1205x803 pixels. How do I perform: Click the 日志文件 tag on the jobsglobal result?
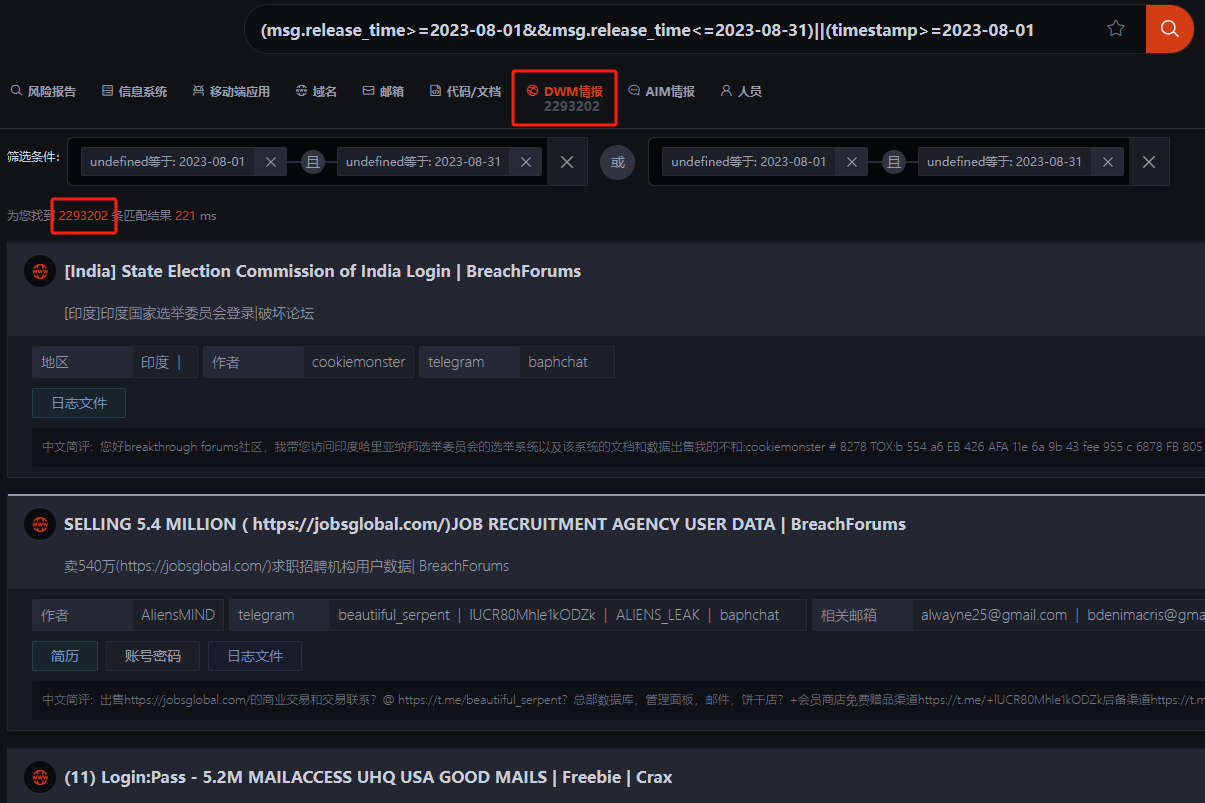[255, 656]
